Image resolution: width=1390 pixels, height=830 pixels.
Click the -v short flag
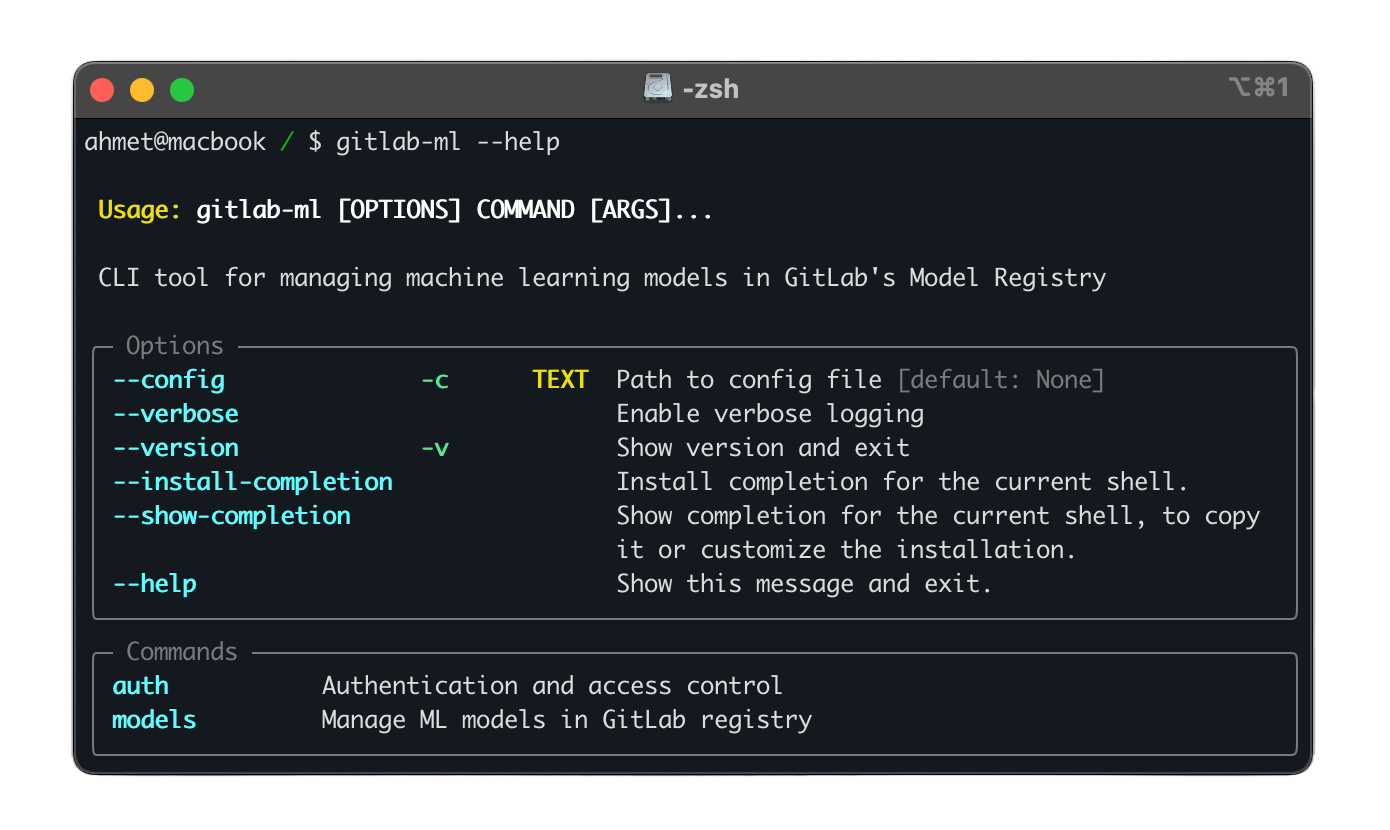point(434,448)
